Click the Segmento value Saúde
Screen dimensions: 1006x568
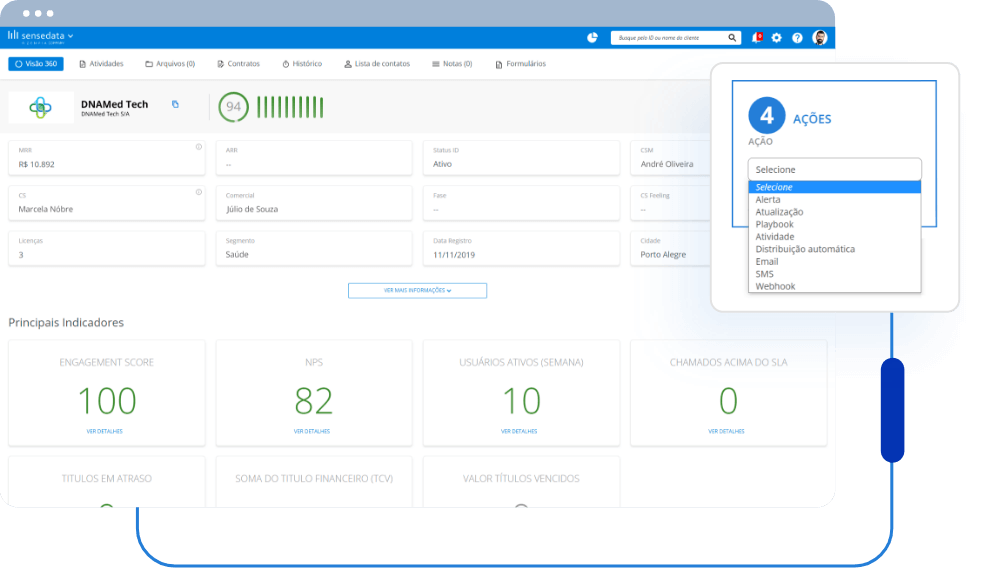(237, 254)
